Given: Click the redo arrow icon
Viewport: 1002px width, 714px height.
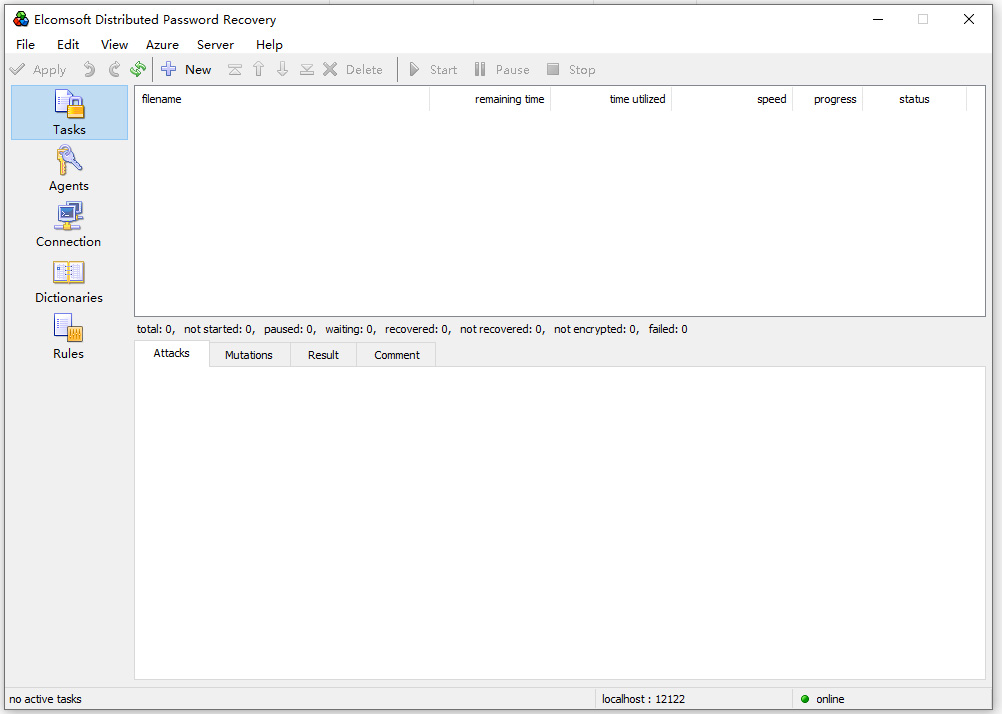Looking at the screenshot, I should coord(114,69).
